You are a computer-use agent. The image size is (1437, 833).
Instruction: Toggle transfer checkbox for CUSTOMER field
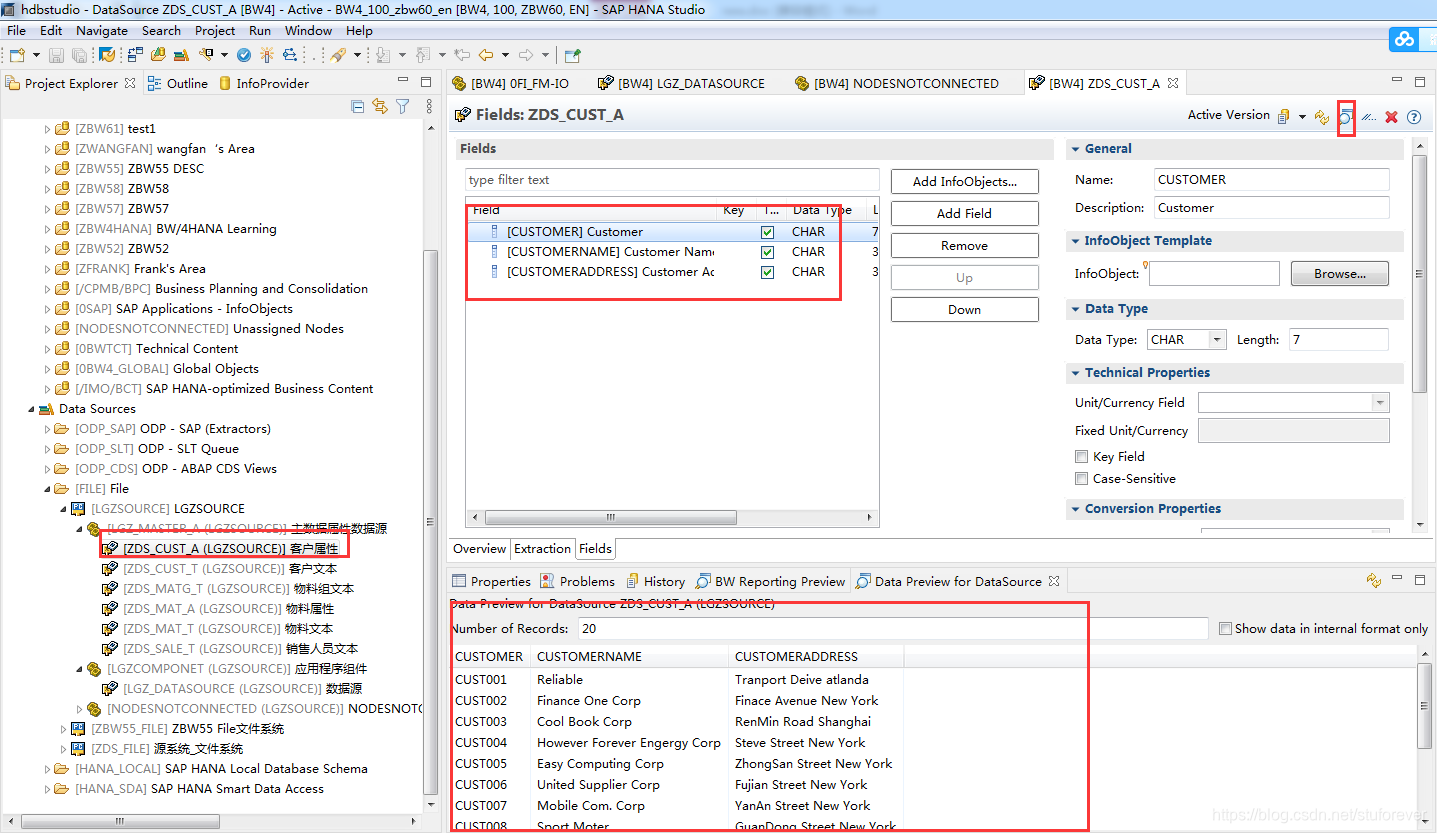767,231
